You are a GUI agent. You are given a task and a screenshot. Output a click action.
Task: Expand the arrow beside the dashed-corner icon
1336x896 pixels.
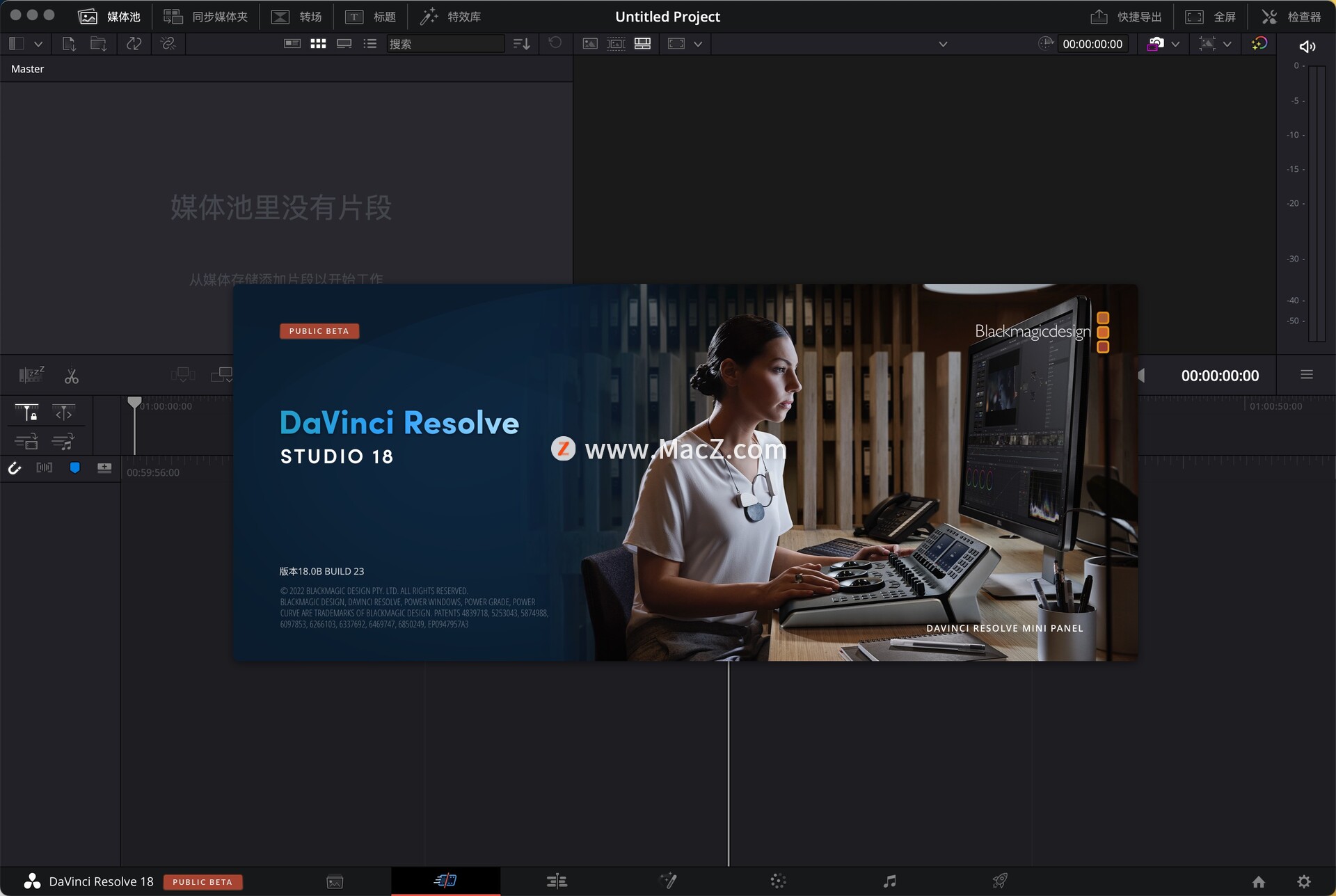[x=1227, y=44]
